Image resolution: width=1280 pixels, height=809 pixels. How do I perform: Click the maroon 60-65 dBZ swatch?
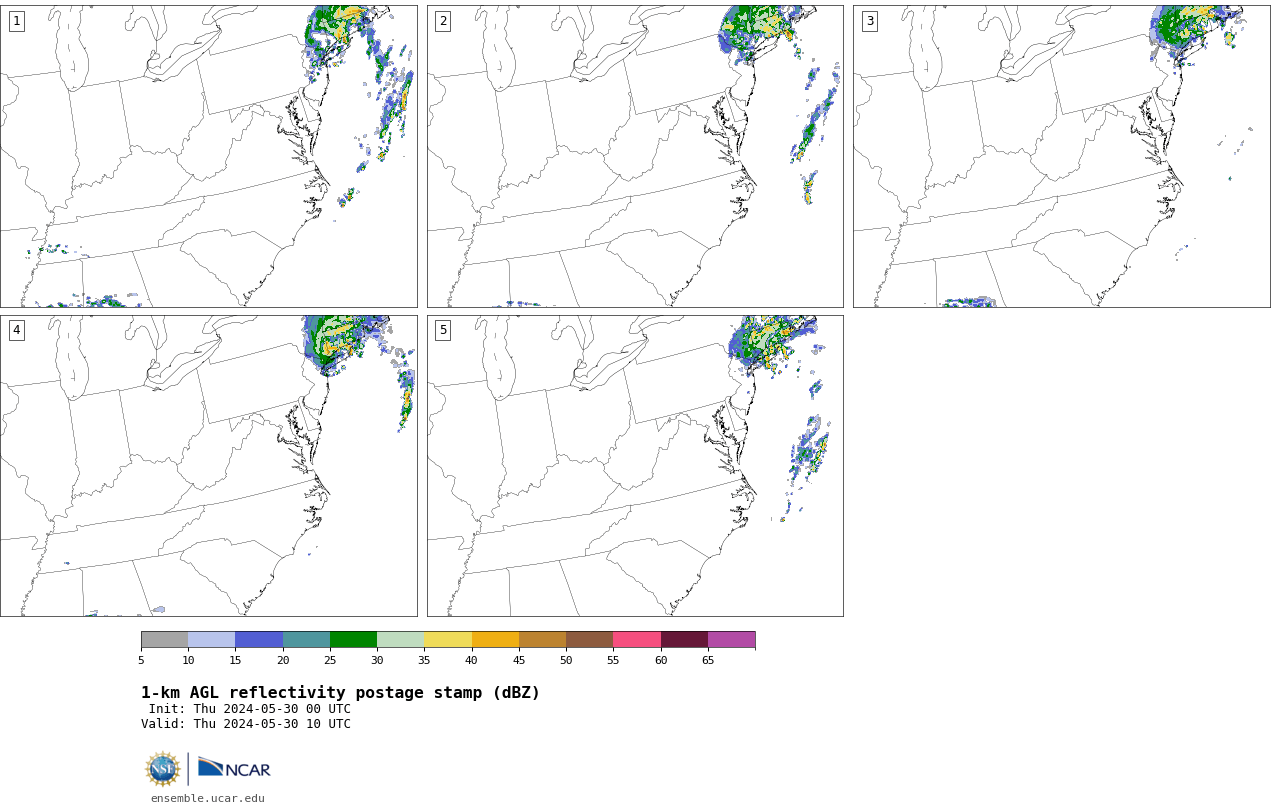684,640
